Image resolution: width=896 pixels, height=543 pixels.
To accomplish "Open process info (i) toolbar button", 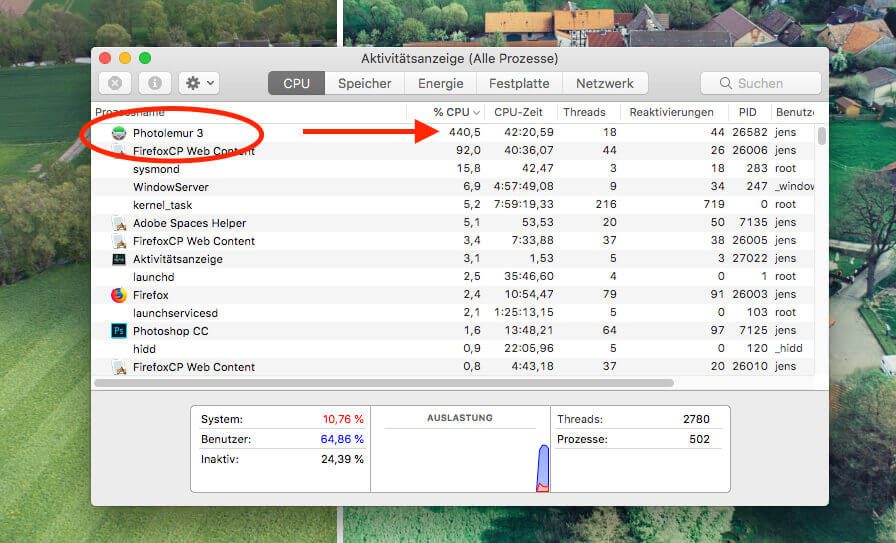I will point(154,83).
